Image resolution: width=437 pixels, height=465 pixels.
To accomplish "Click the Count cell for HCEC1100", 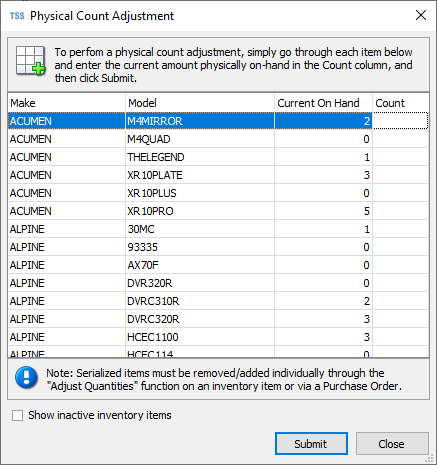I will pyautogui.click(x=401, y=337).
